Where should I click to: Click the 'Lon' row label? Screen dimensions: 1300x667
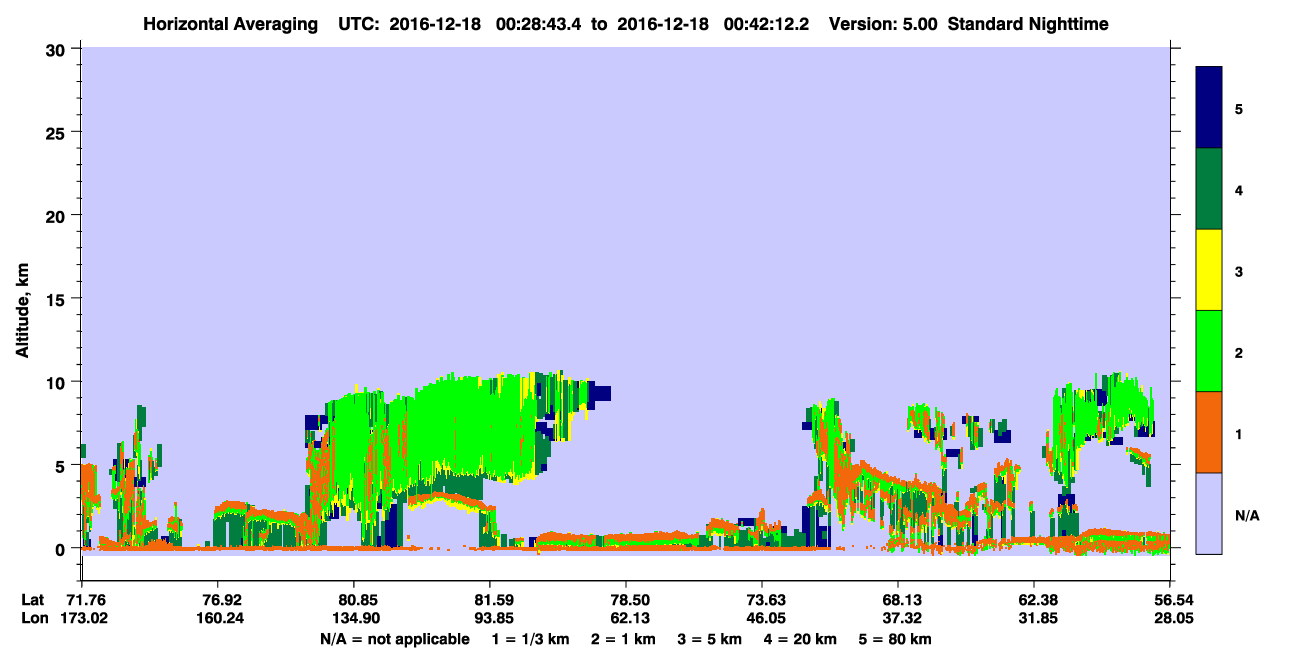click(33, 618)
